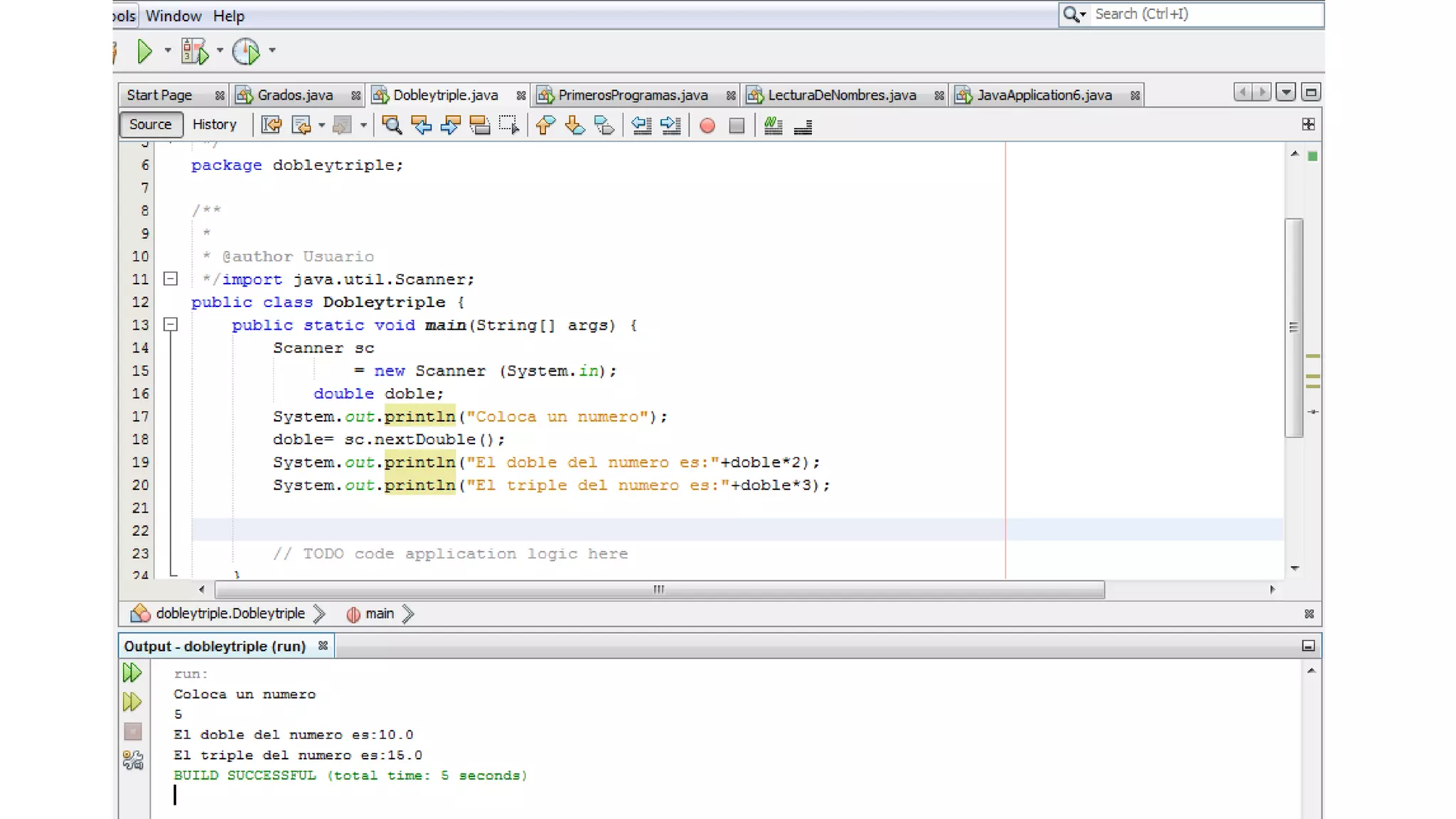The image size is (1456, 819).
Task: Collapse the main method fold
Action: tap(171, 325)
